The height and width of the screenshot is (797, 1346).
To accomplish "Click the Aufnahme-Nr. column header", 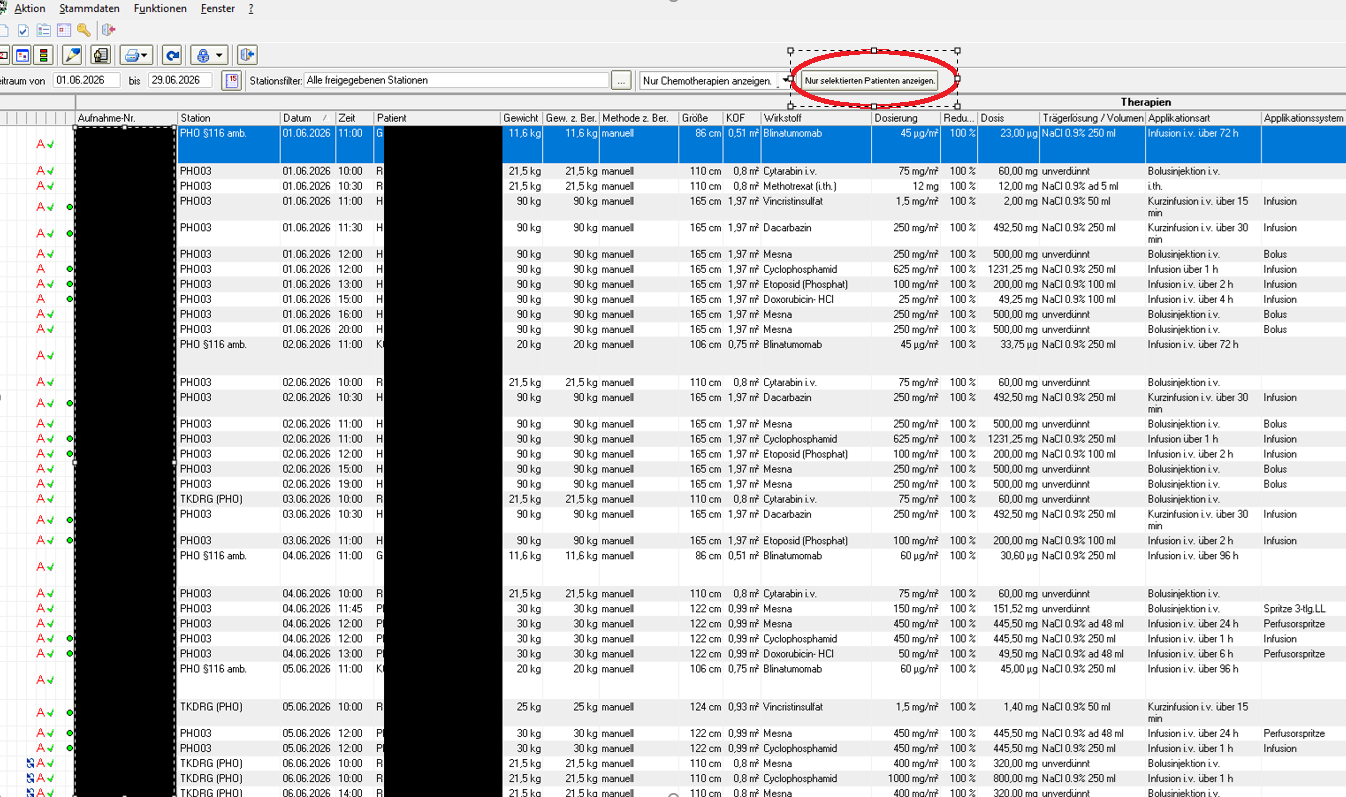I will 126,118.
